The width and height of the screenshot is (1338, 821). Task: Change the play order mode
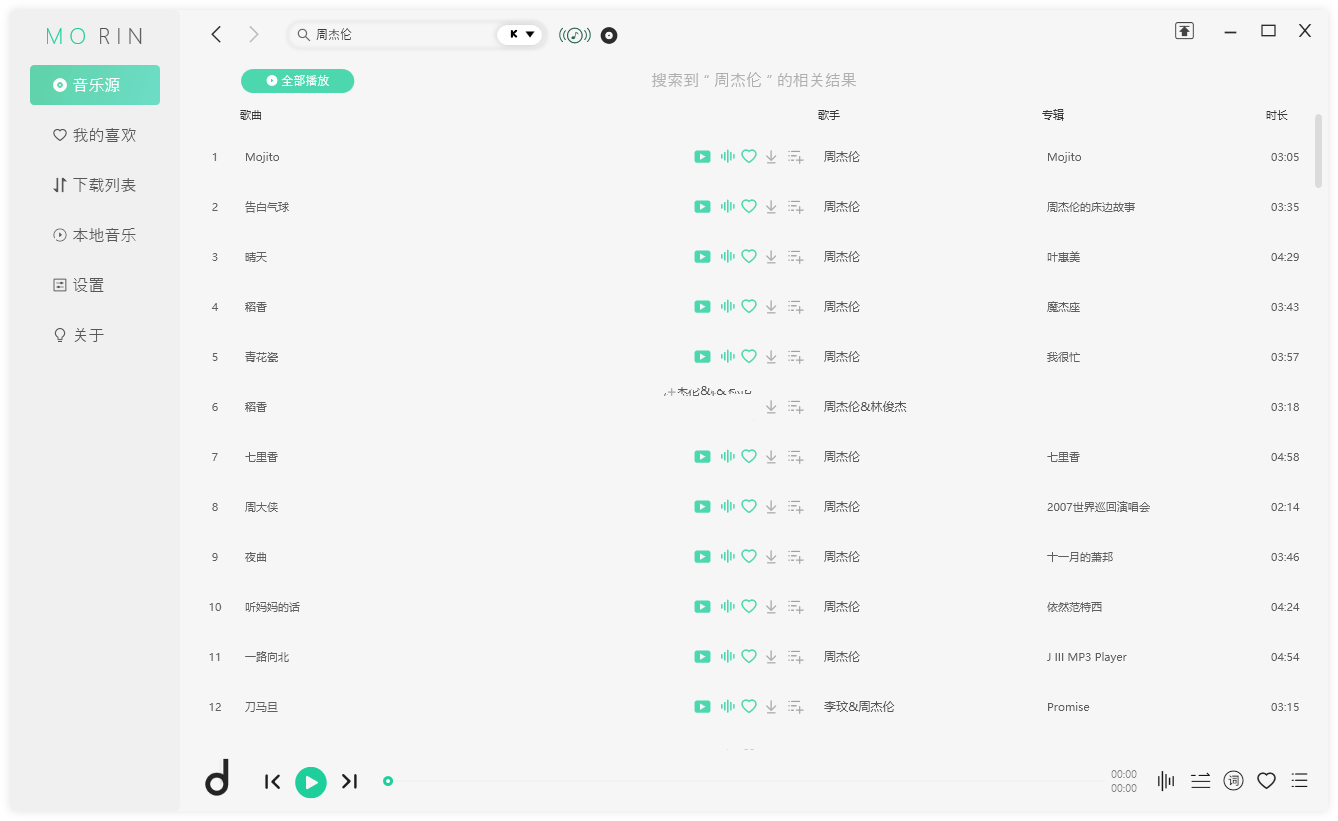tap(1200, 781)
